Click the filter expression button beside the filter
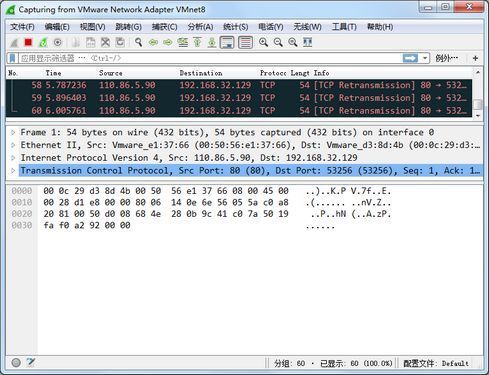This screenshot has width=489, height=375. [447, 58]
